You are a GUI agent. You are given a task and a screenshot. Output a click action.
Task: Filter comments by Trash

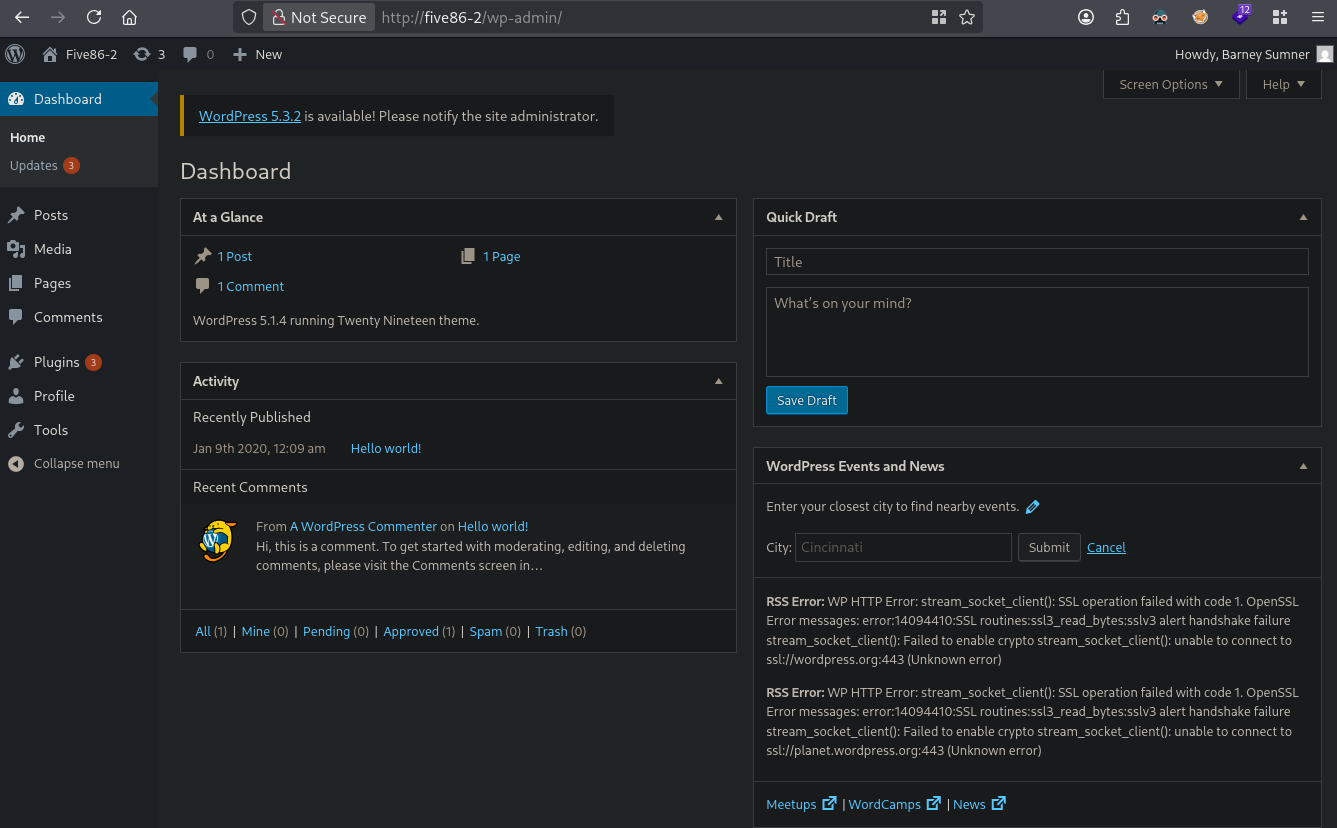click(x=551, y=631)
